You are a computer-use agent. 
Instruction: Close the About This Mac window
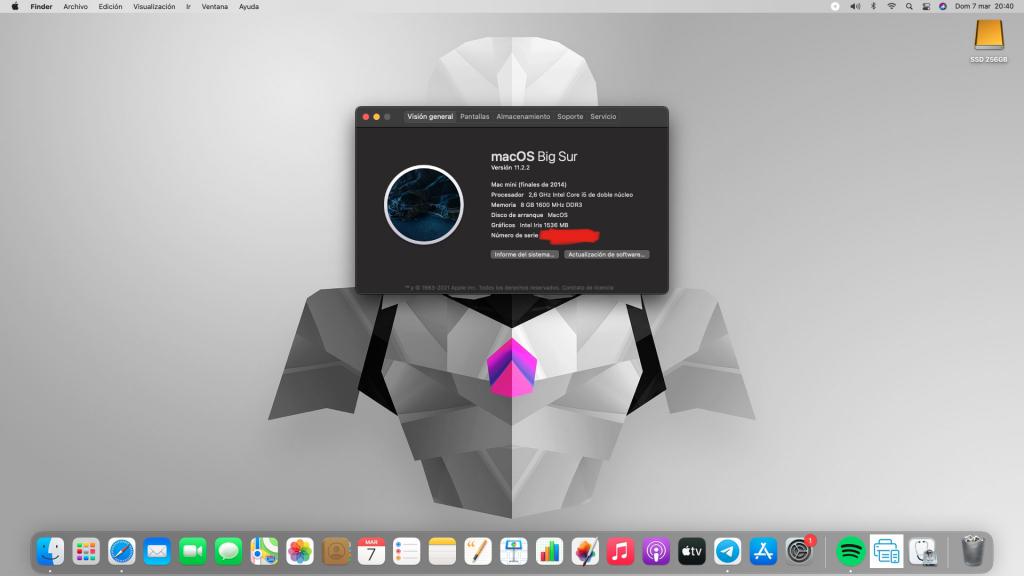(x=366, y=117)
